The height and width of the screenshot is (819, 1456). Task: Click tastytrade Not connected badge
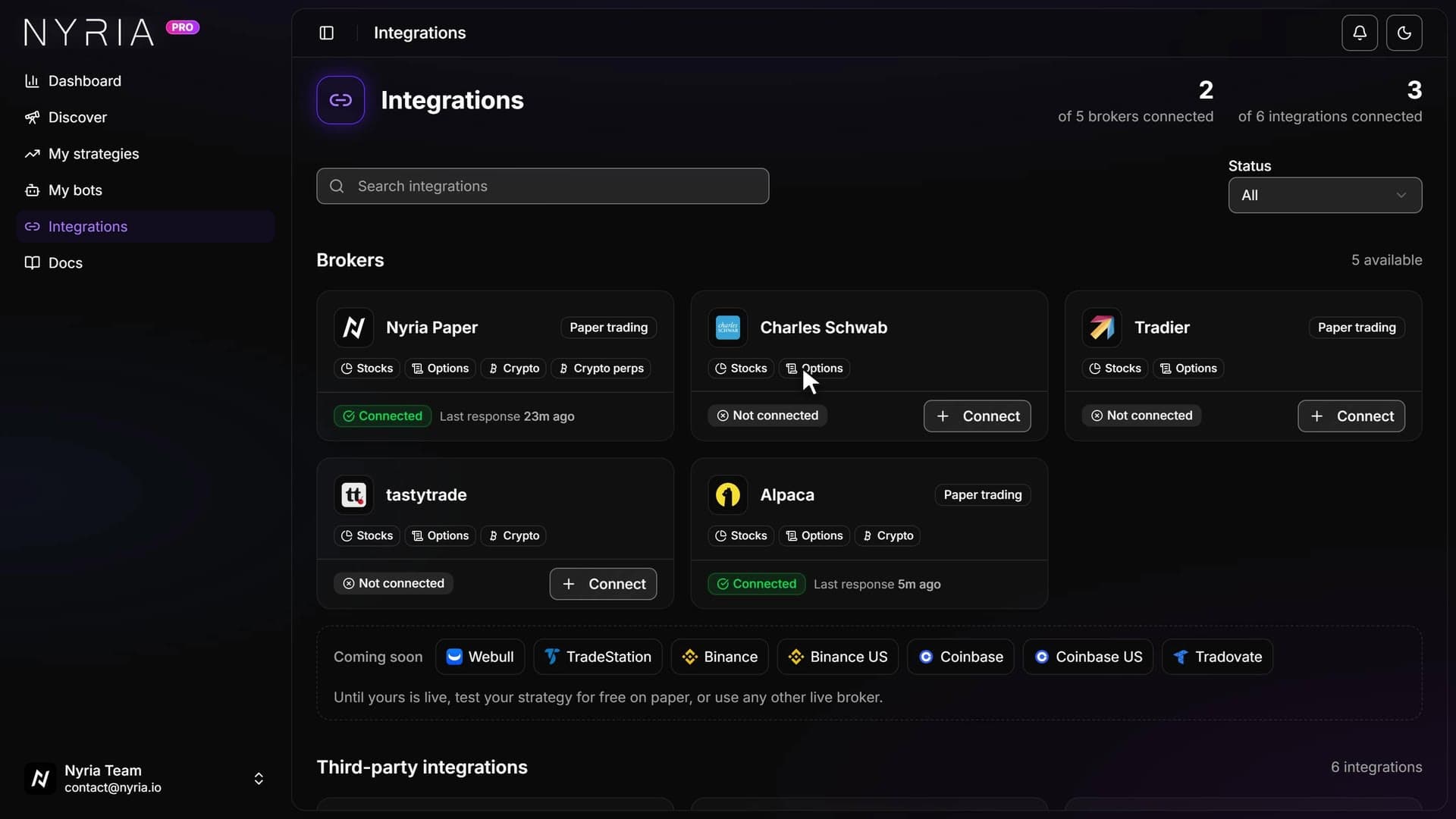(x=394, y=583)
